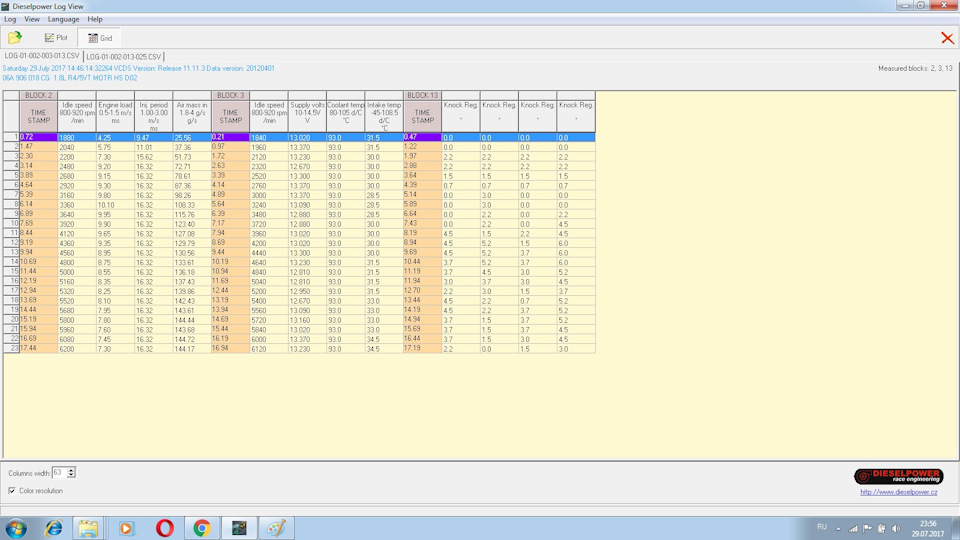Select the BLOCK 3 column header

click(x=230, y=96)
